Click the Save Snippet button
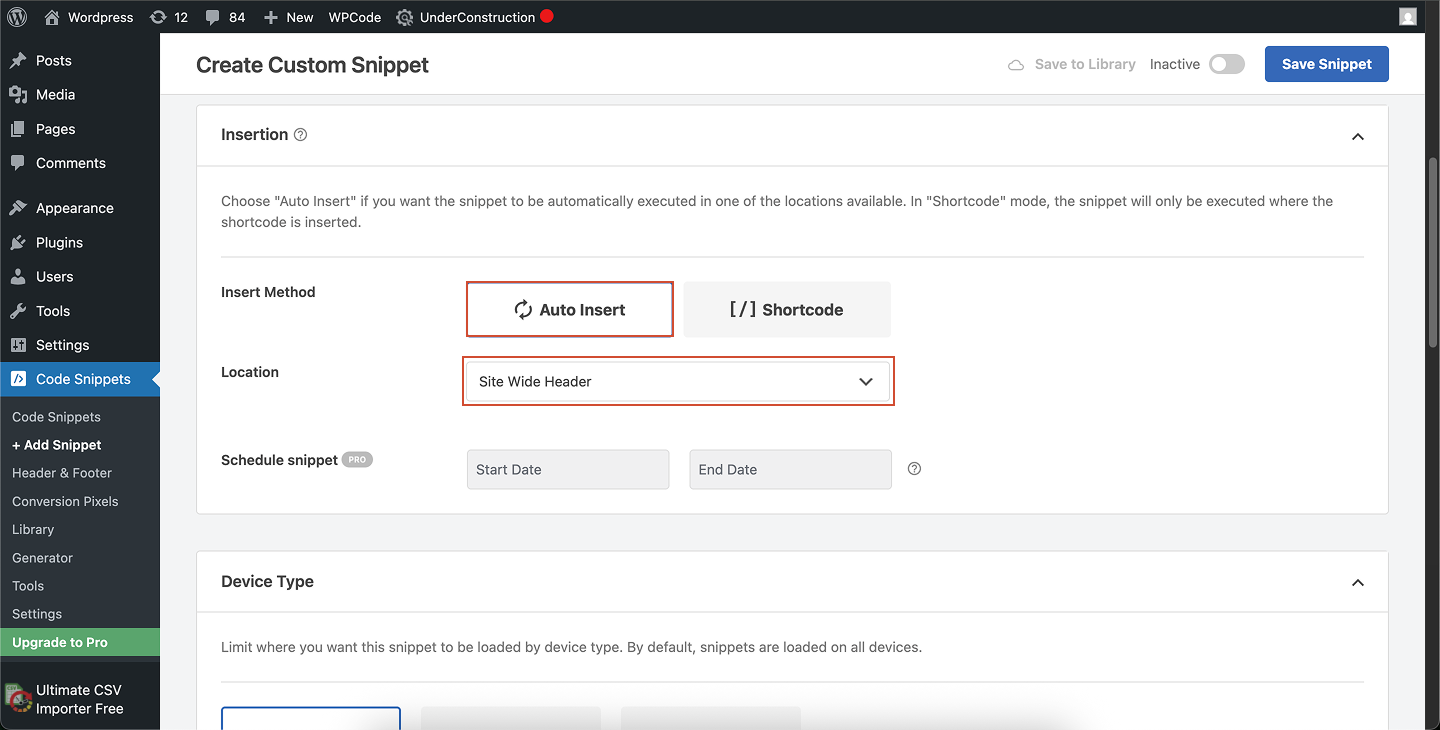This screenshot has width=1440, height=730. click(1326, 63)
